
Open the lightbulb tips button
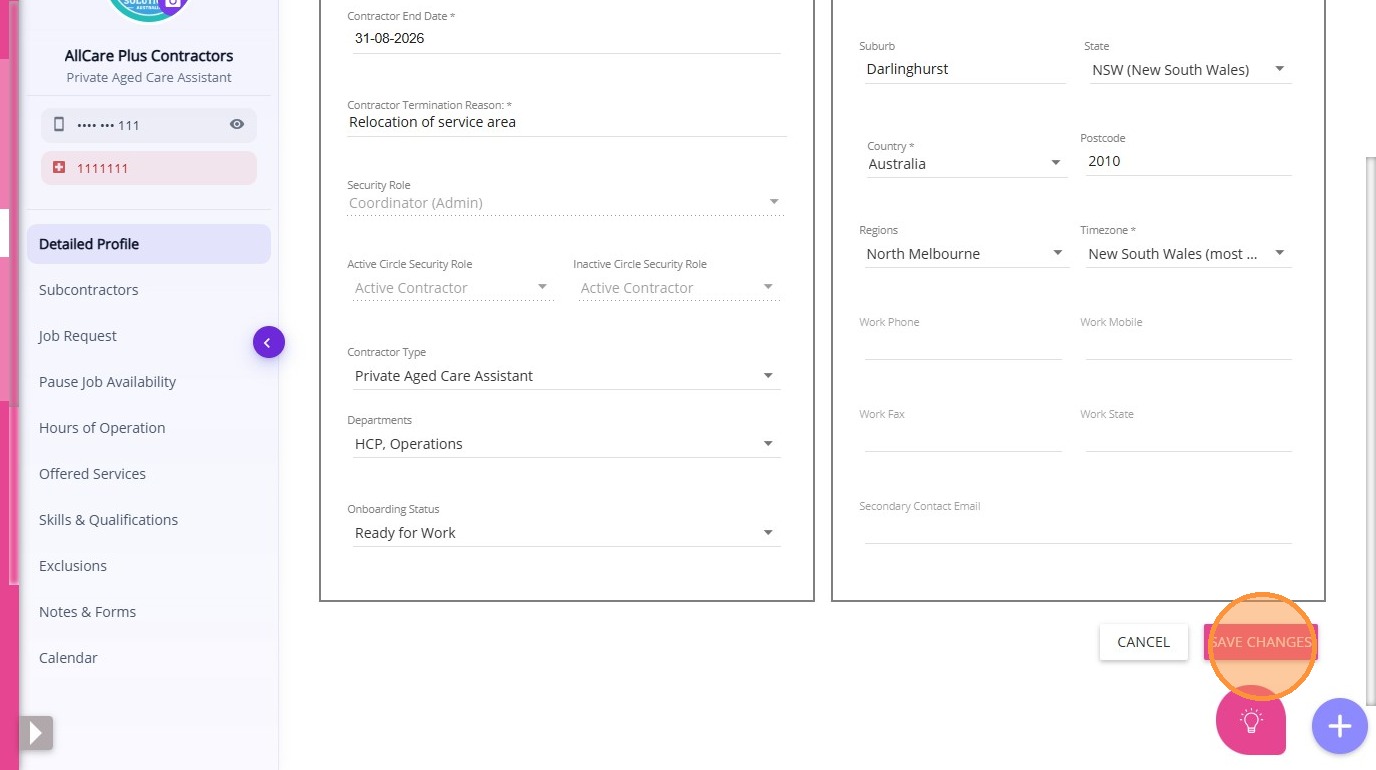click(1250, 720)
